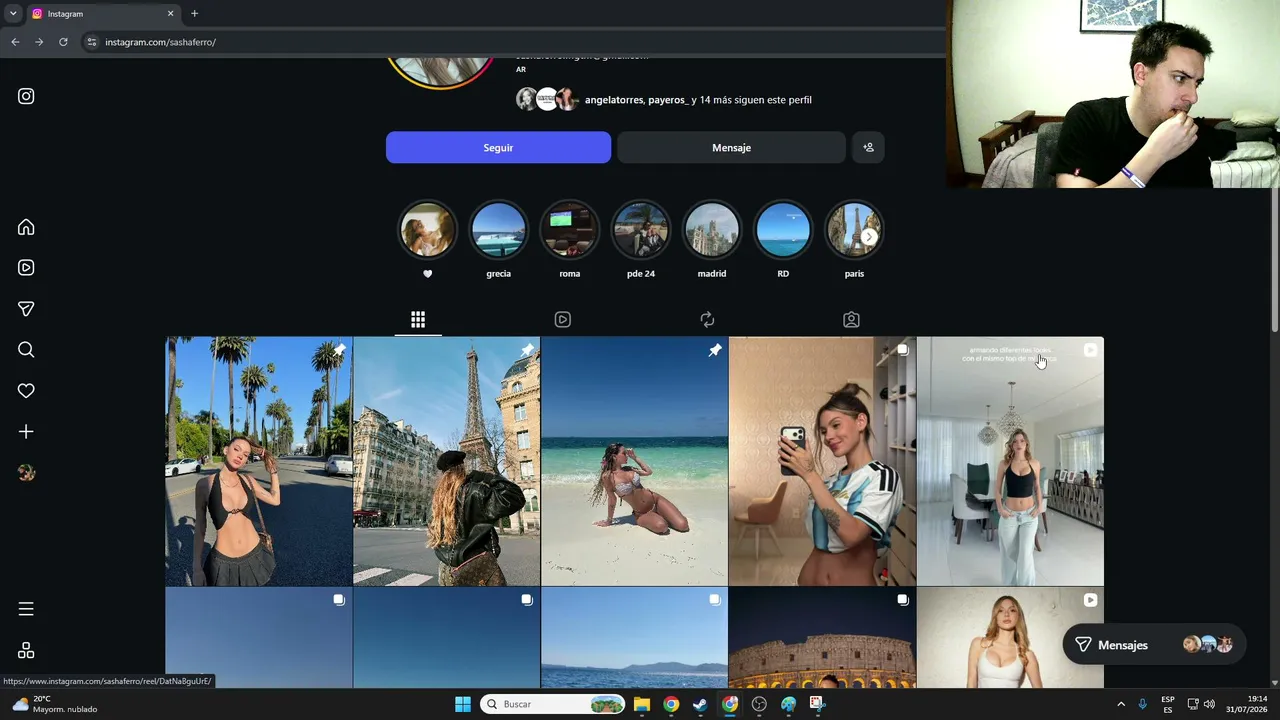This screenshot has width=1280, height=720.
Task: Open the white top reel post
Action: point(1010,637)
